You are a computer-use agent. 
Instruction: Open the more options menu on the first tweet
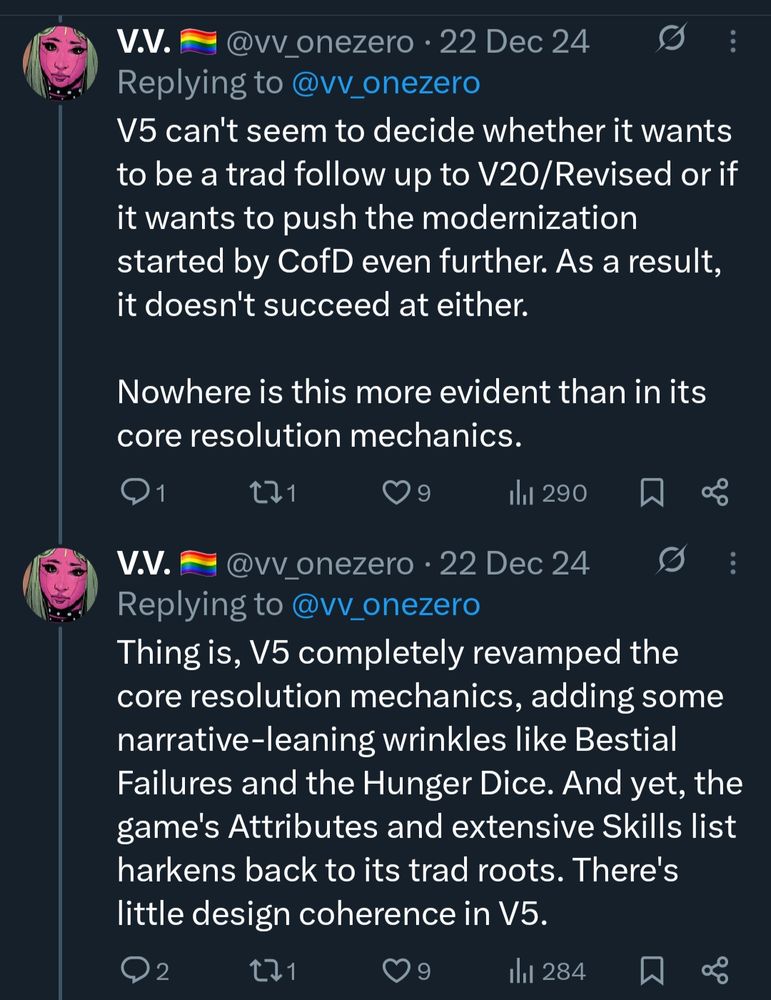click(735, 38)
